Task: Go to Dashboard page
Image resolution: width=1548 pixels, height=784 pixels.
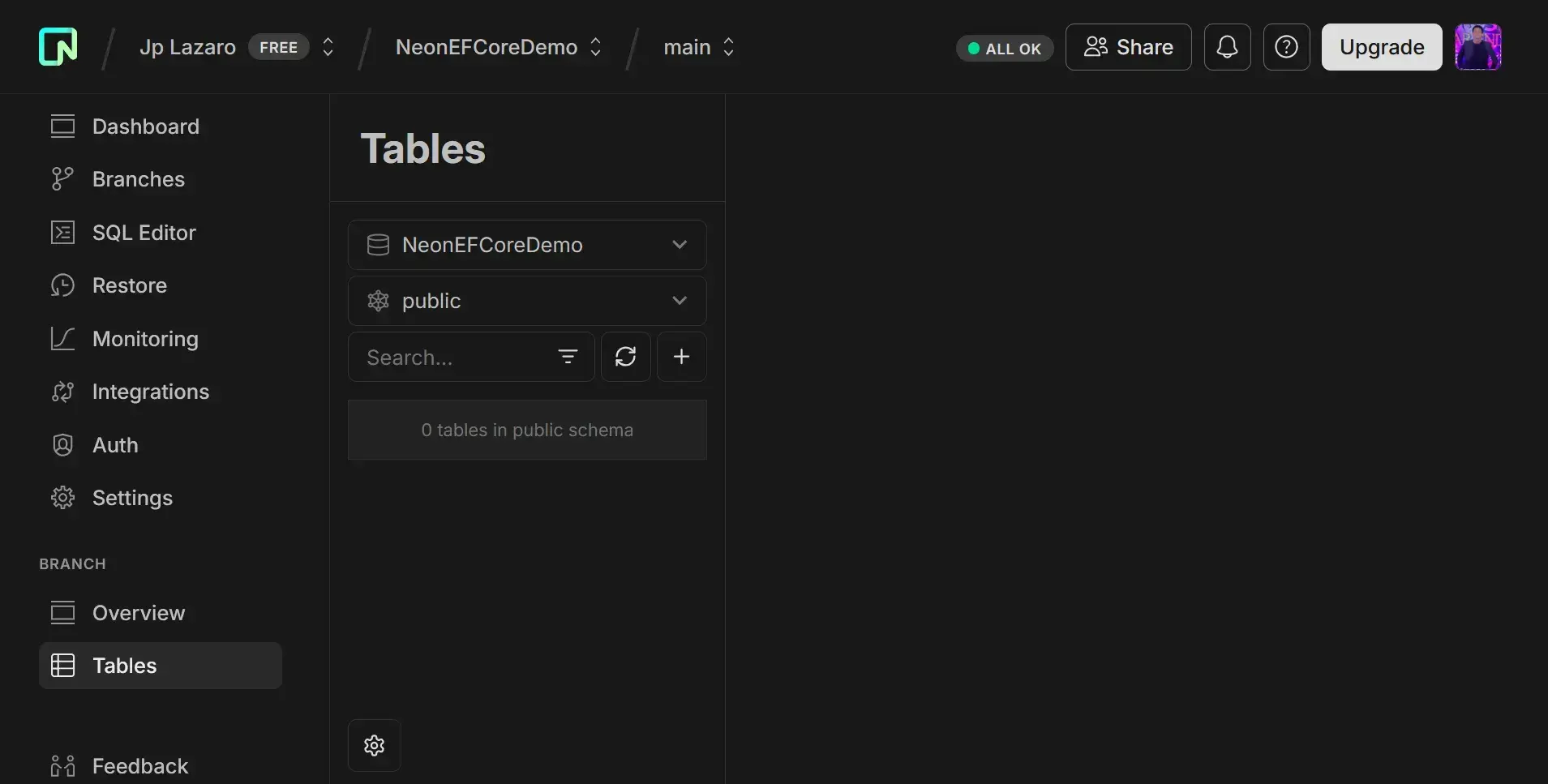Action: pos(146,126)
